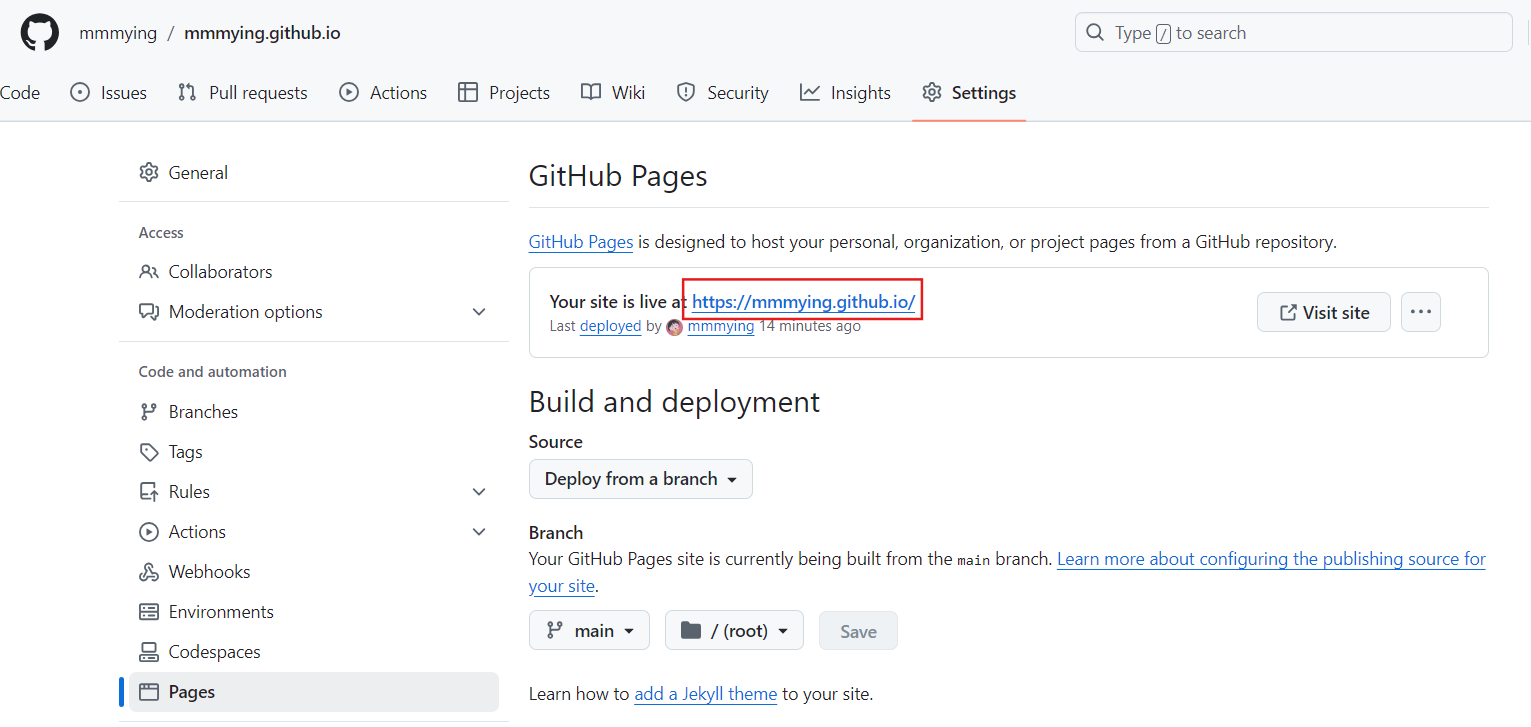Viewport: 1531px width, 727px height.
Task: Expand the Rules chevron
Action: (479, 492)
